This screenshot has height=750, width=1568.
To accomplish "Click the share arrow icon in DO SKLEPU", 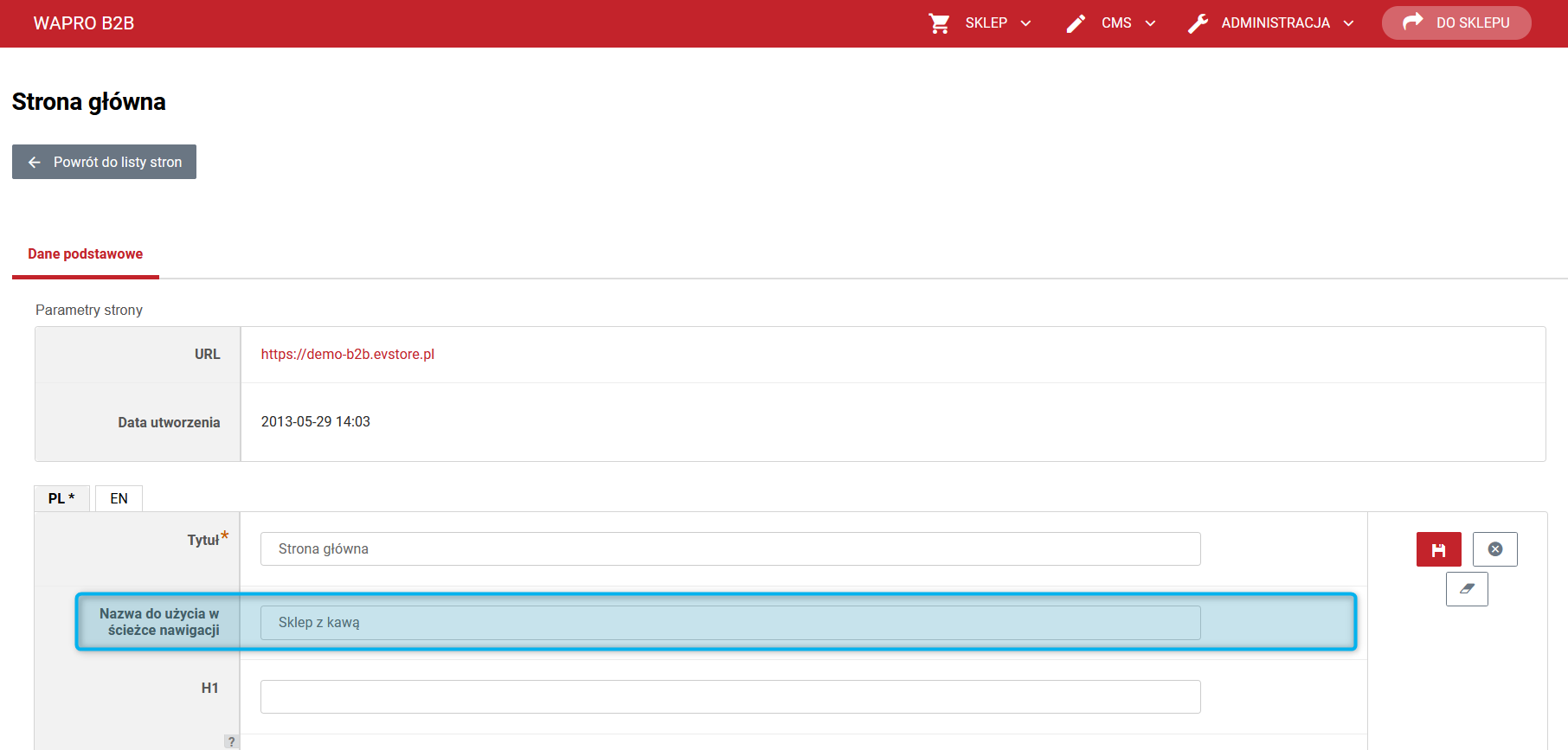I will (1413, 22).
